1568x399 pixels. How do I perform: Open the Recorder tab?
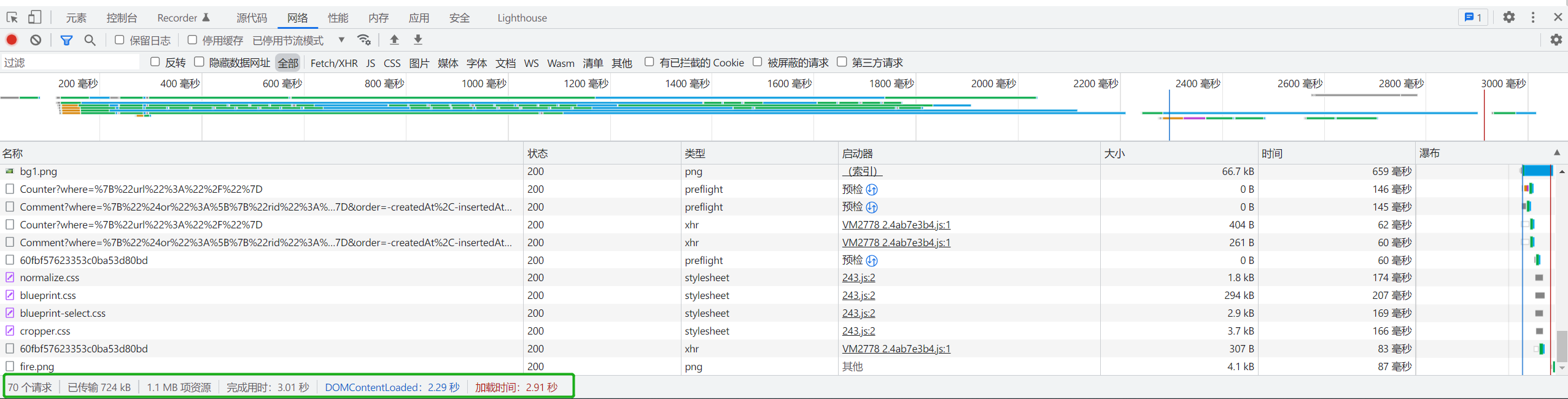[x=184, y=18]
